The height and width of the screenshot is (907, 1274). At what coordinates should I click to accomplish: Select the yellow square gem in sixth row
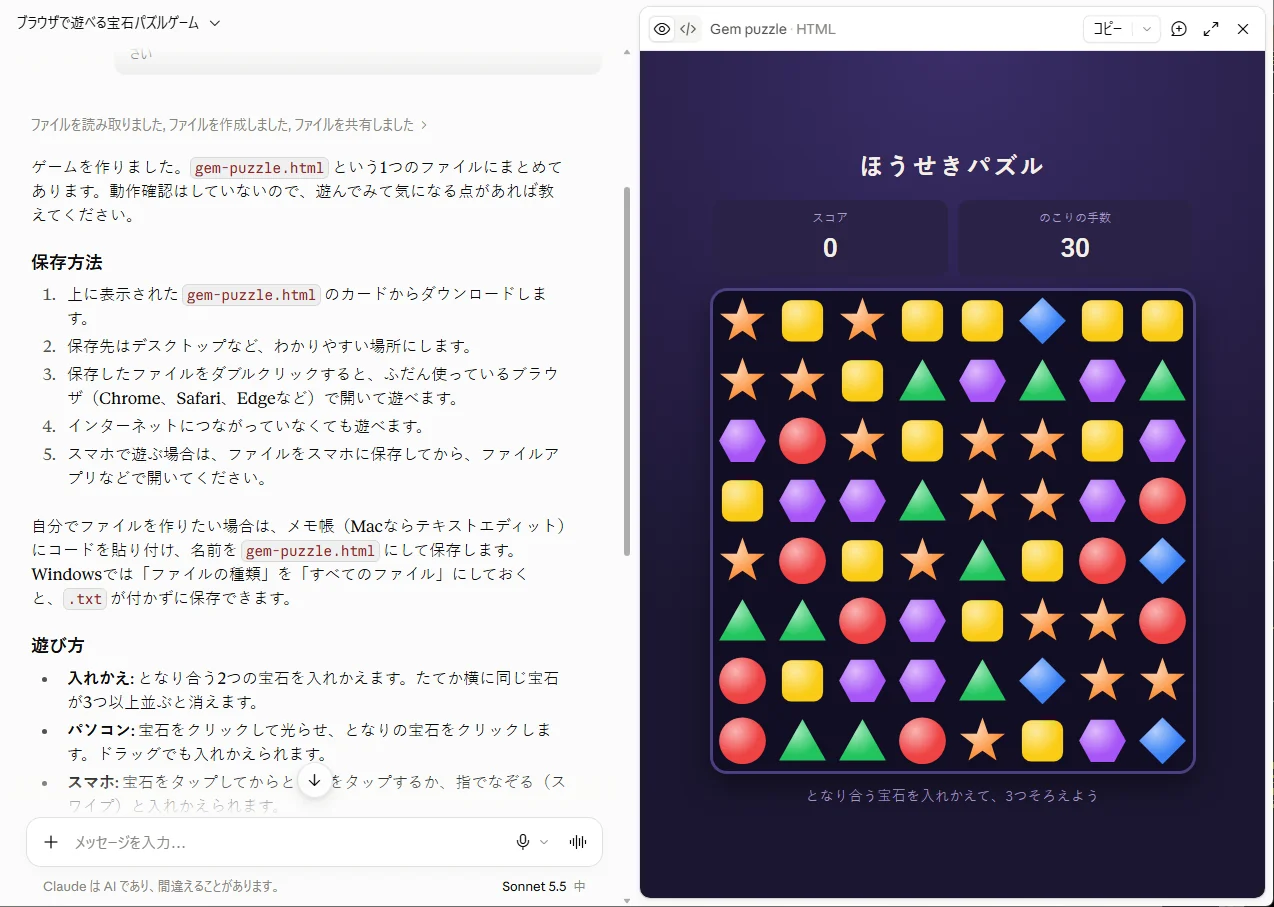tap(982, 621)
